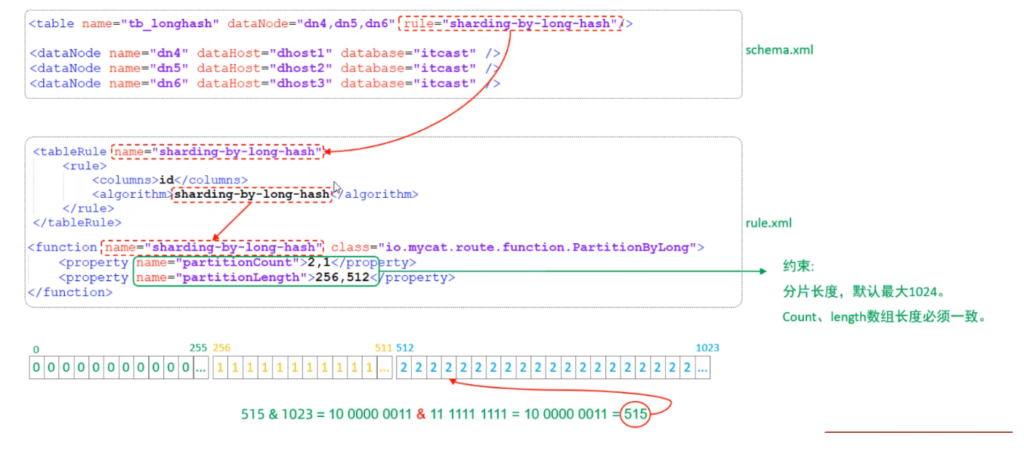
Task: Click the 1023 index label above array
Action: [707, 348]
